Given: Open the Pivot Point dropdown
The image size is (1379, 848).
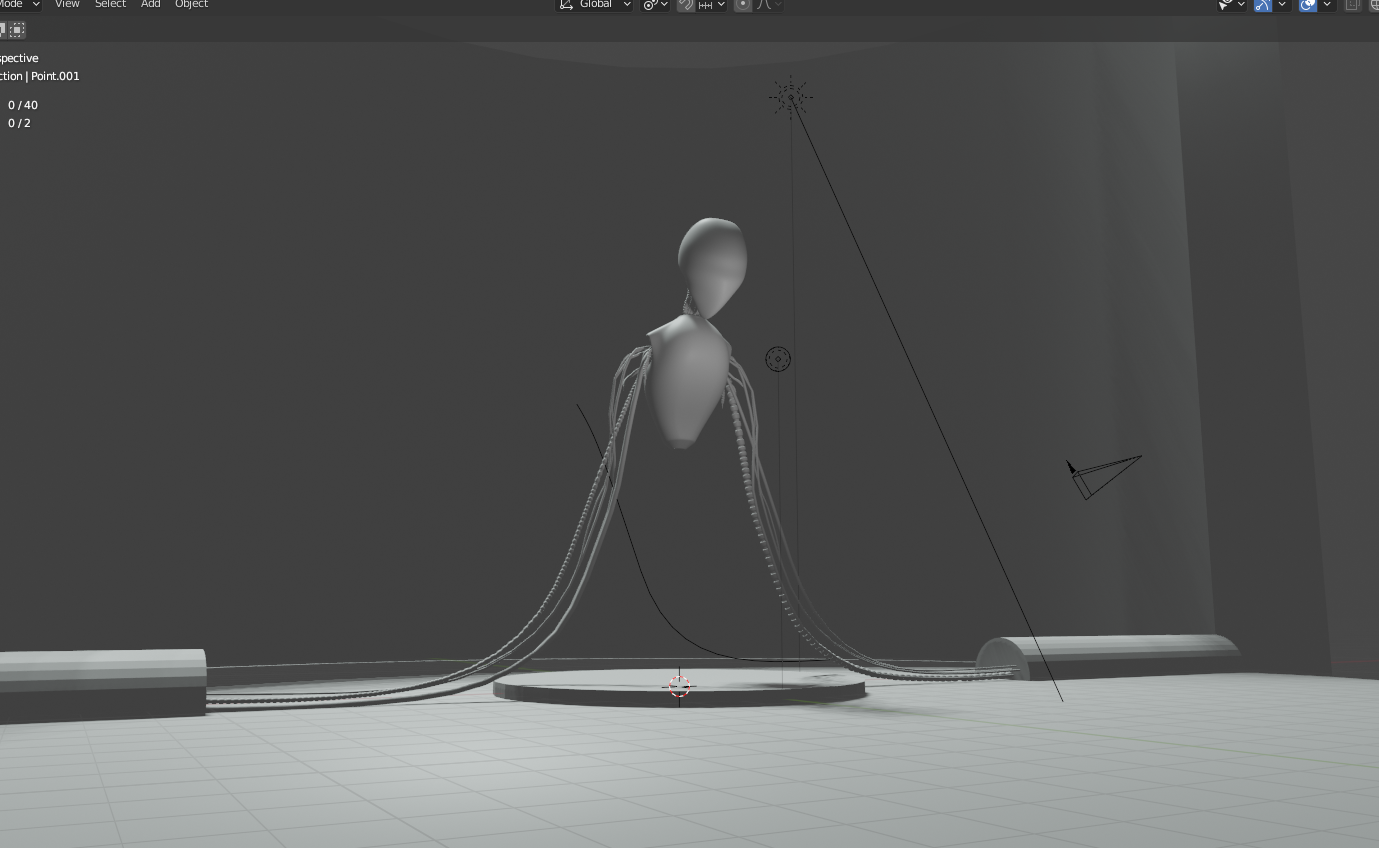Looking at the screenshot, I should (655, 5).
